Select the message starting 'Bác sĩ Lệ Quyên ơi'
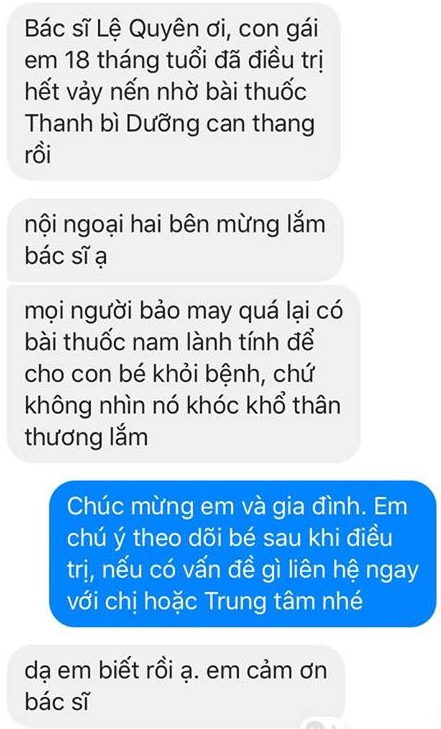The image size is (441, 729). [x=174, y=91]
